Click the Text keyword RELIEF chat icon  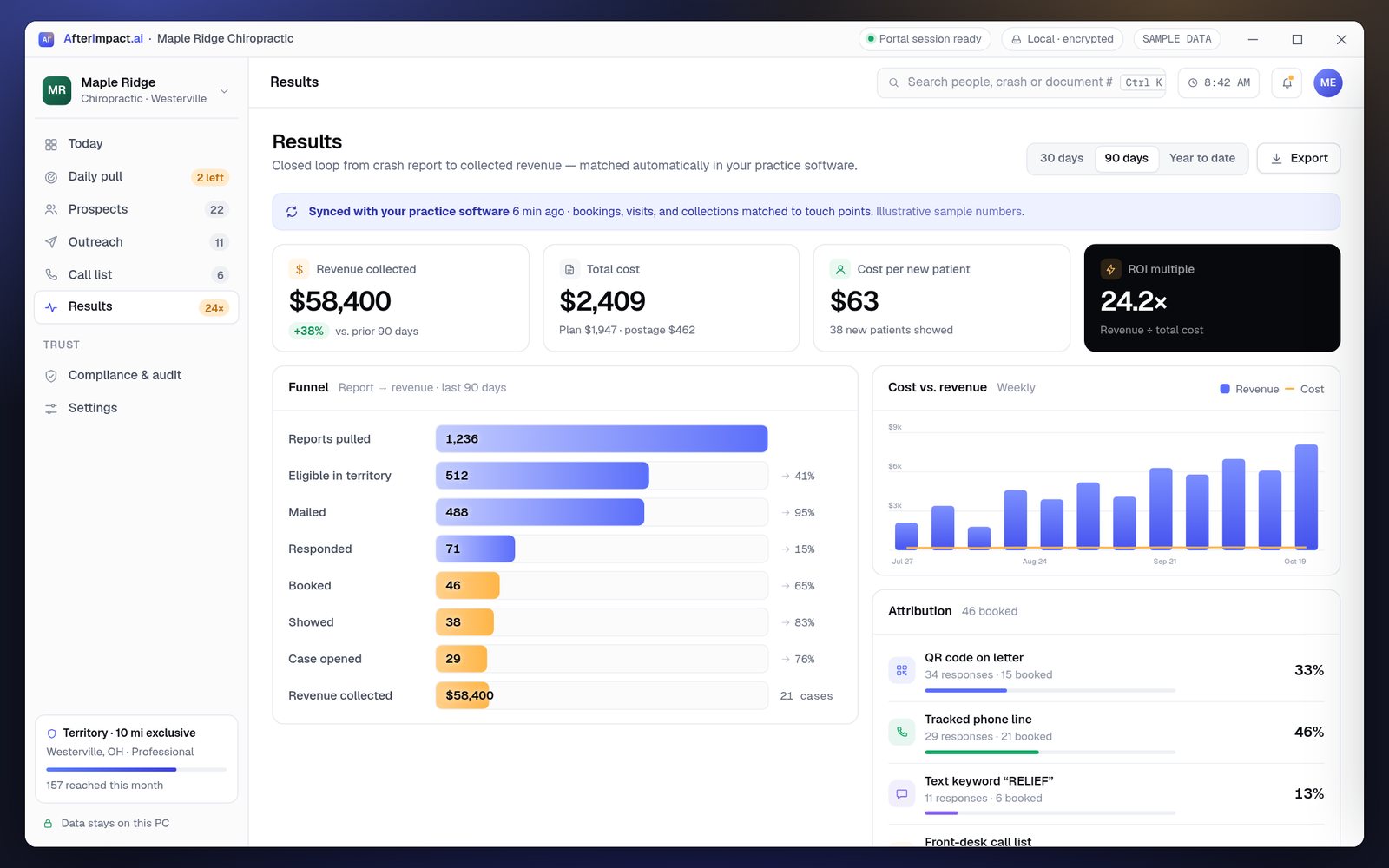click(901, 793)
